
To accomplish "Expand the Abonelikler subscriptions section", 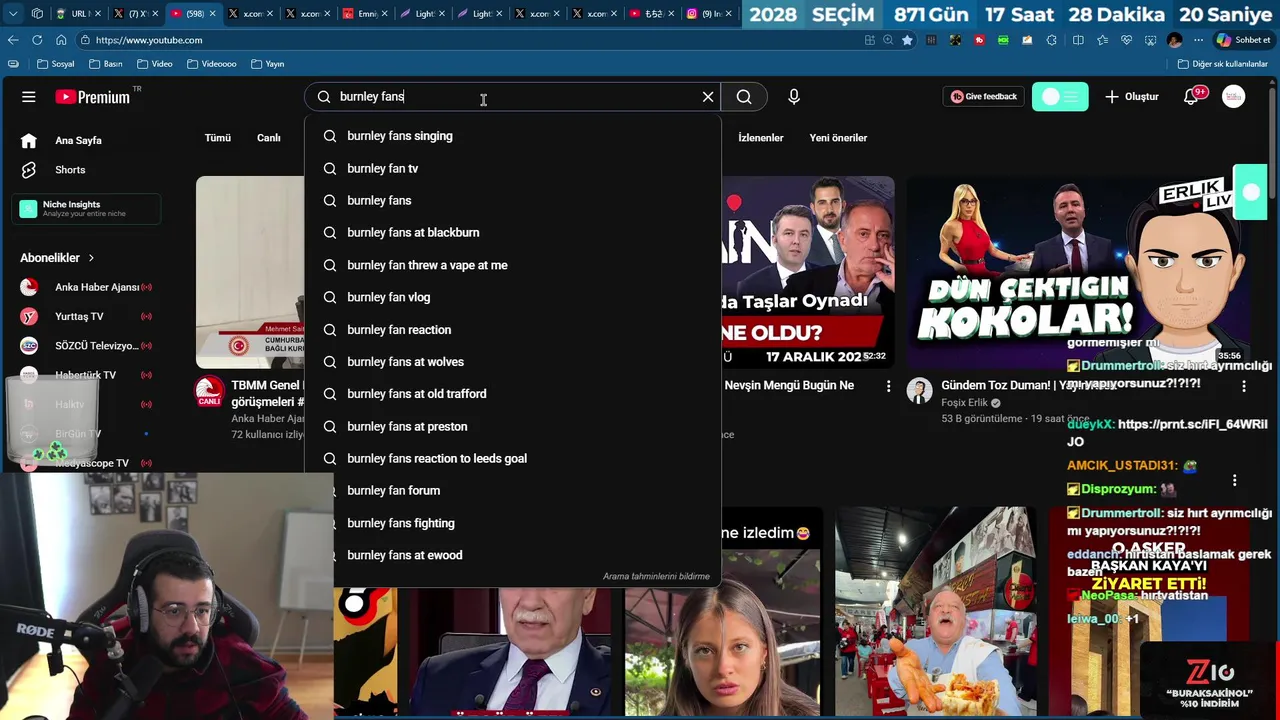I will coord(58,258).
